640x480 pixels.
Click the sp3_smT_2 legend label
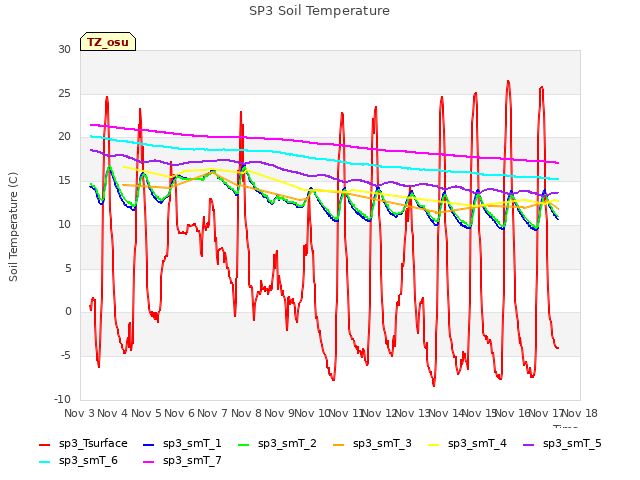click(x=287, y=444)
